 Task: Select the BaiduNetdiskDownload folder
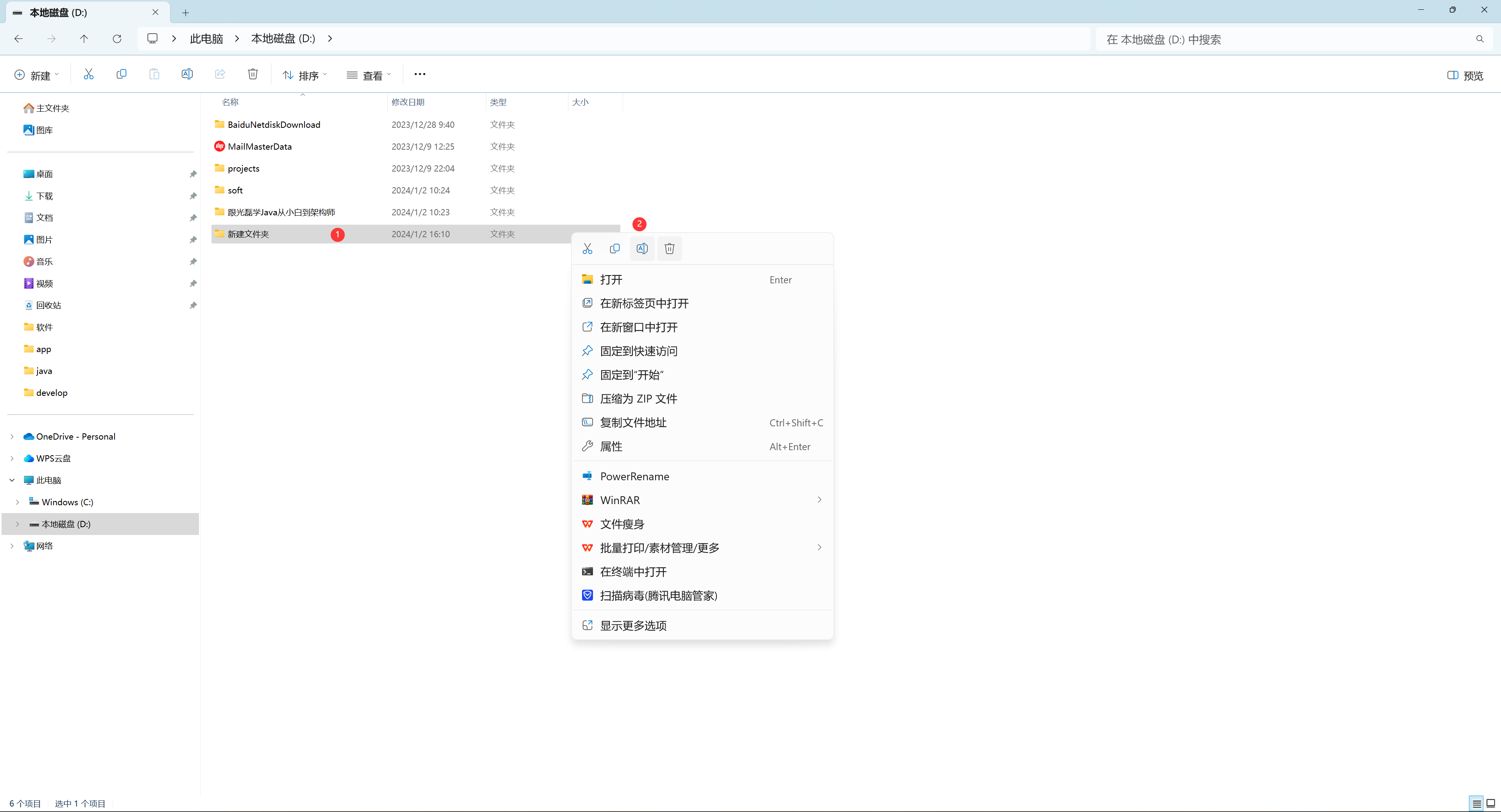point(416,125)
